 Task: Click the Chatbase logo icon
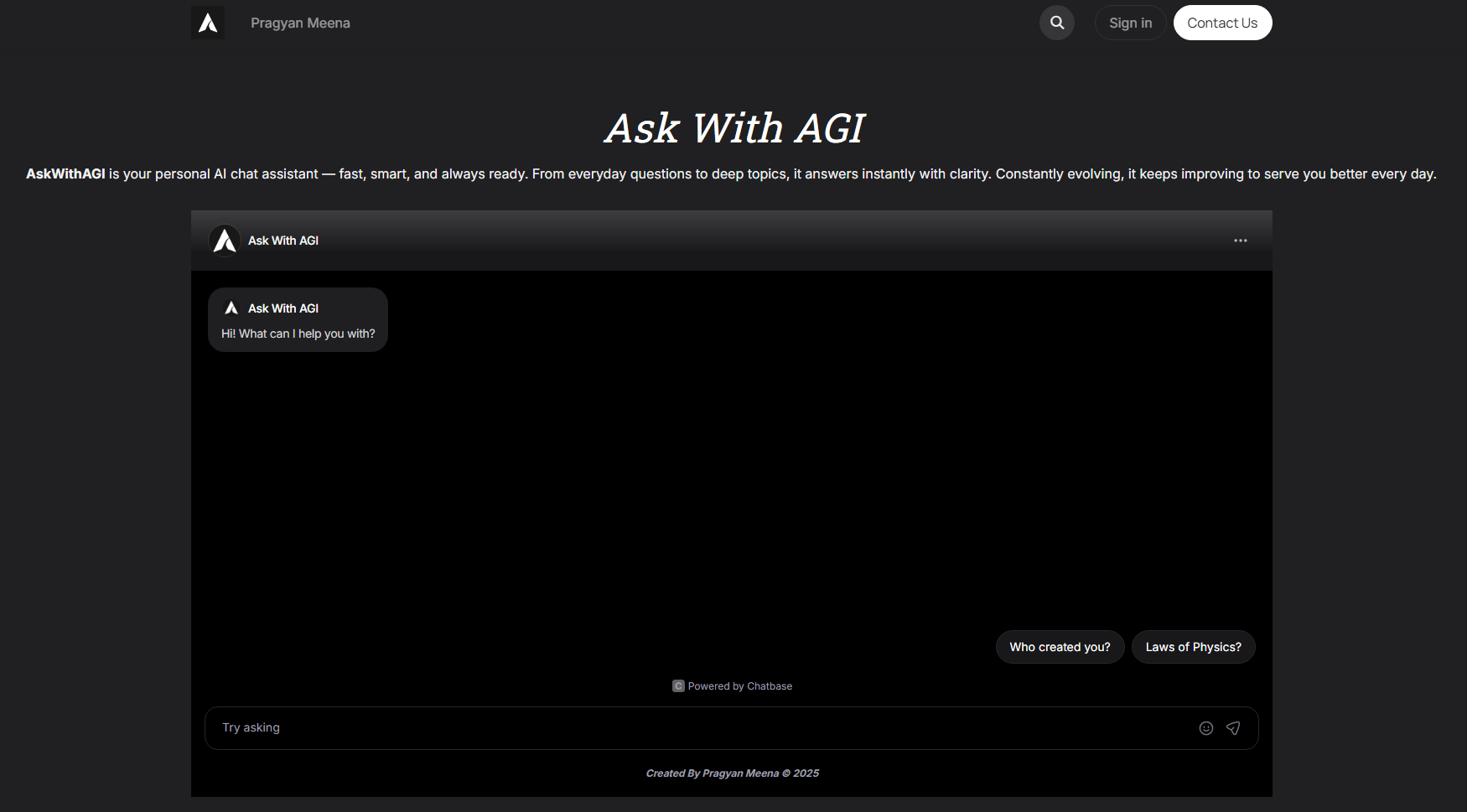coord(678,686)
